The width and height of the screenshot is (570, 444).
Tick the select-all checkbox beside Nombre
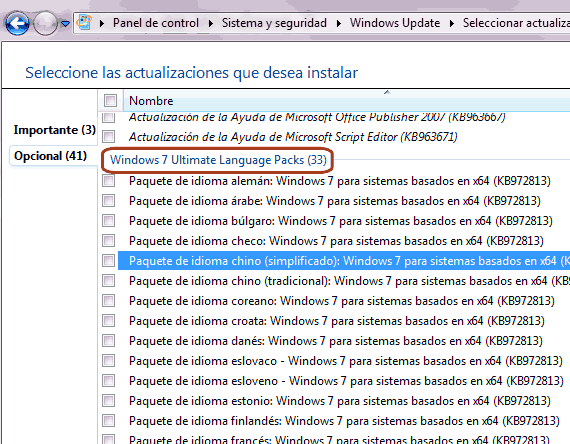pyautogui.click(x=110, y=100)
